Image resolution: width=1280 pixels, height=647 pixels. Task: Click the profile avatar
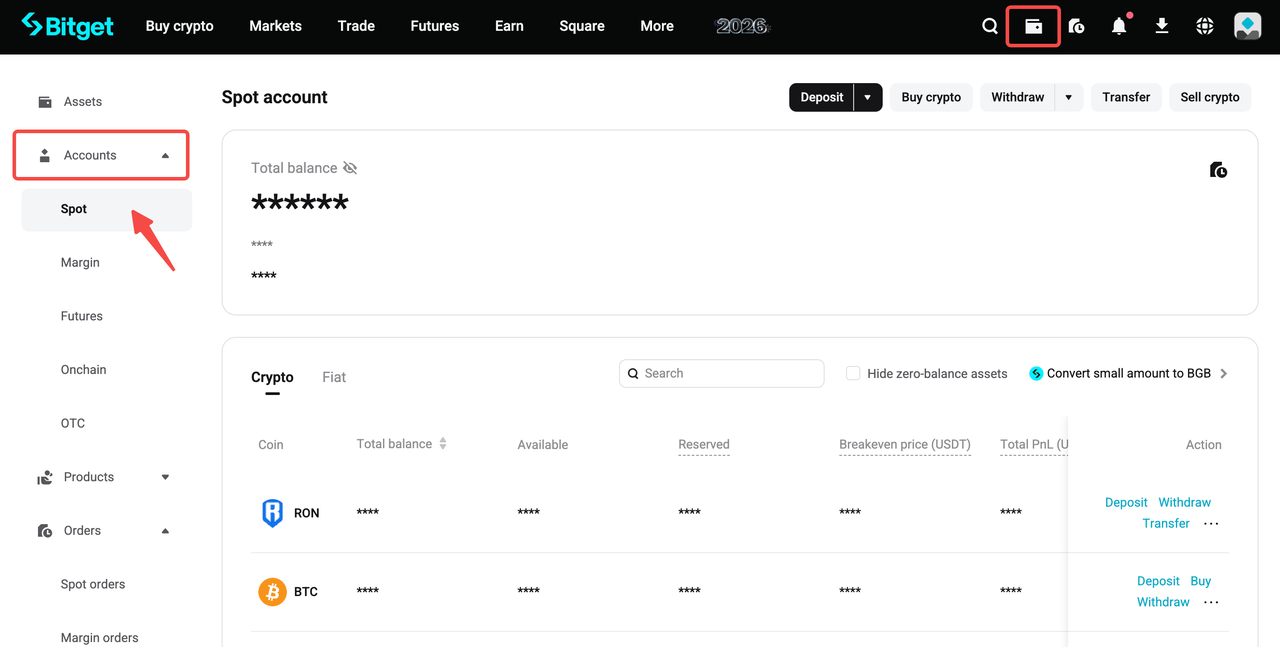(1247, 26)
